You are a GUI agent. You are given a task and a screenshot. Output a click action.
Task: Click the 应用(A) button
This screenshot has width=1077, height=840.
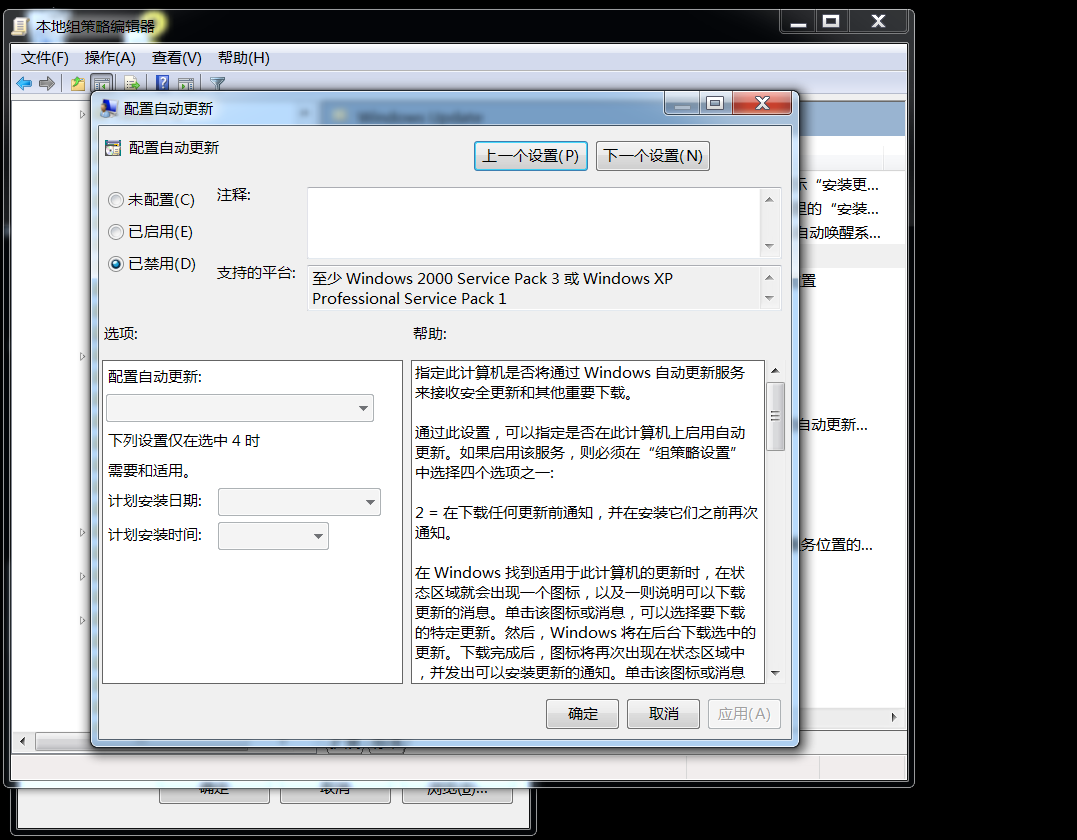744,714
